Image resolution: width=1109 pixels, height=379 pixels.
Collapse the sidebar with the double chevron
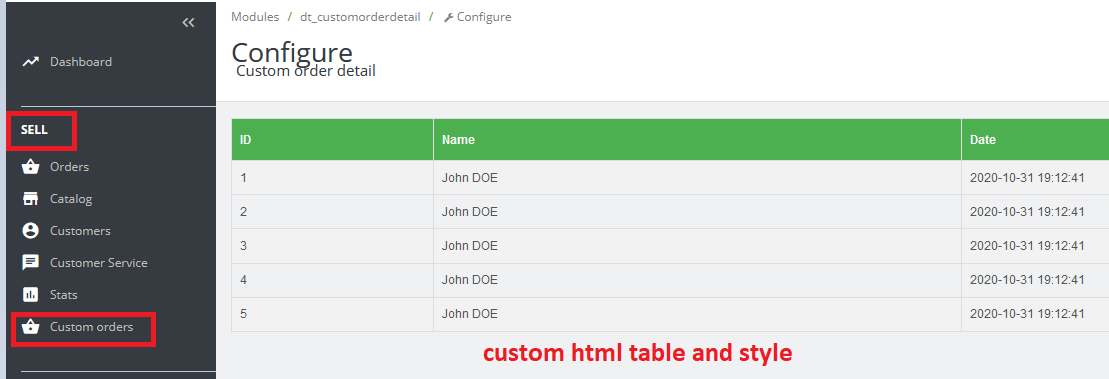click(188, 23)
